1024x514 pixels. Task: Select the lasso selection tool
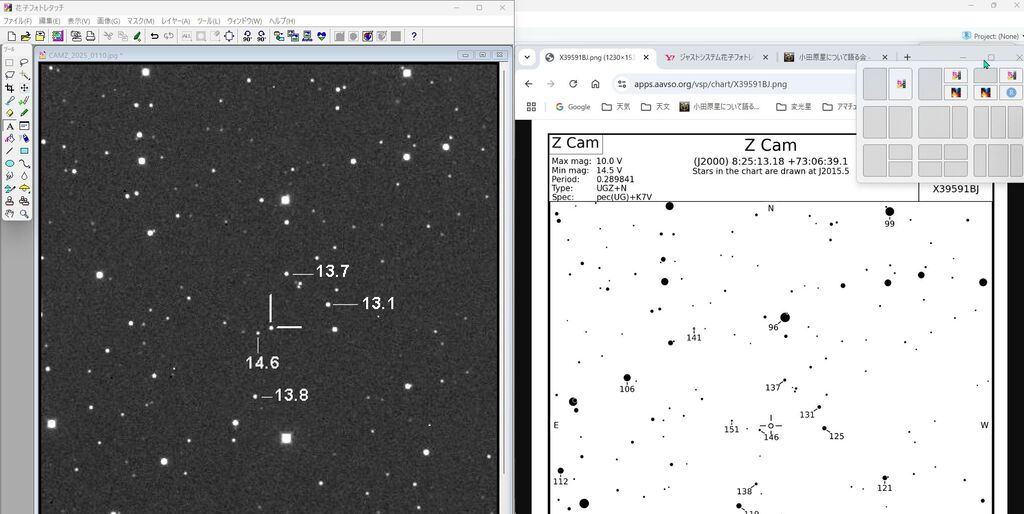point(24,63)
